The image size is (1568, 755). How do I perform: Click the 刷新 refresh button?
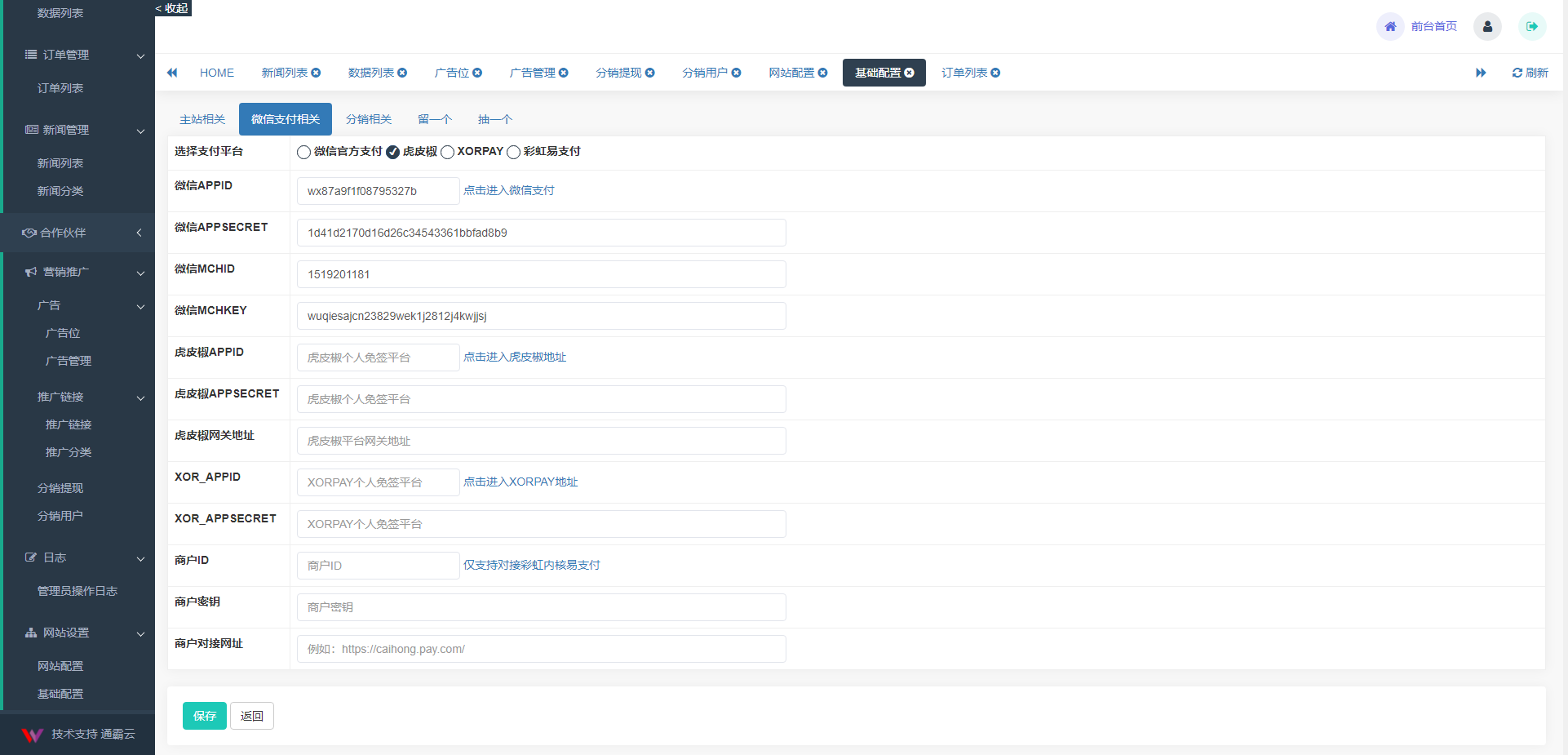pos(1530,73)
